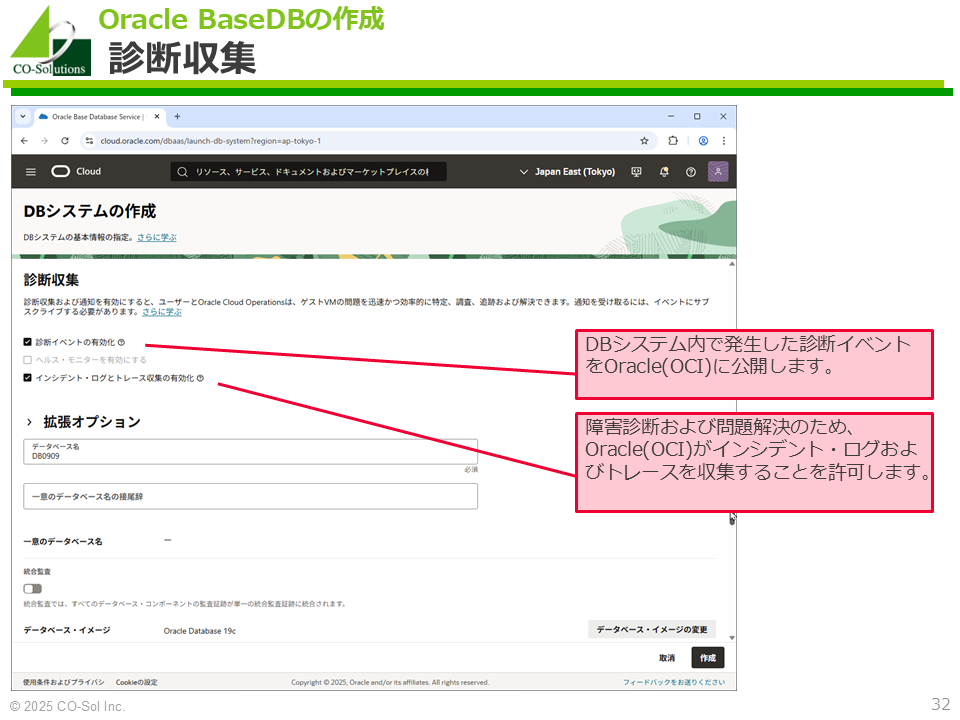
Task: Click the データベース・イメージの変更 button
Action: pos(652,629)
